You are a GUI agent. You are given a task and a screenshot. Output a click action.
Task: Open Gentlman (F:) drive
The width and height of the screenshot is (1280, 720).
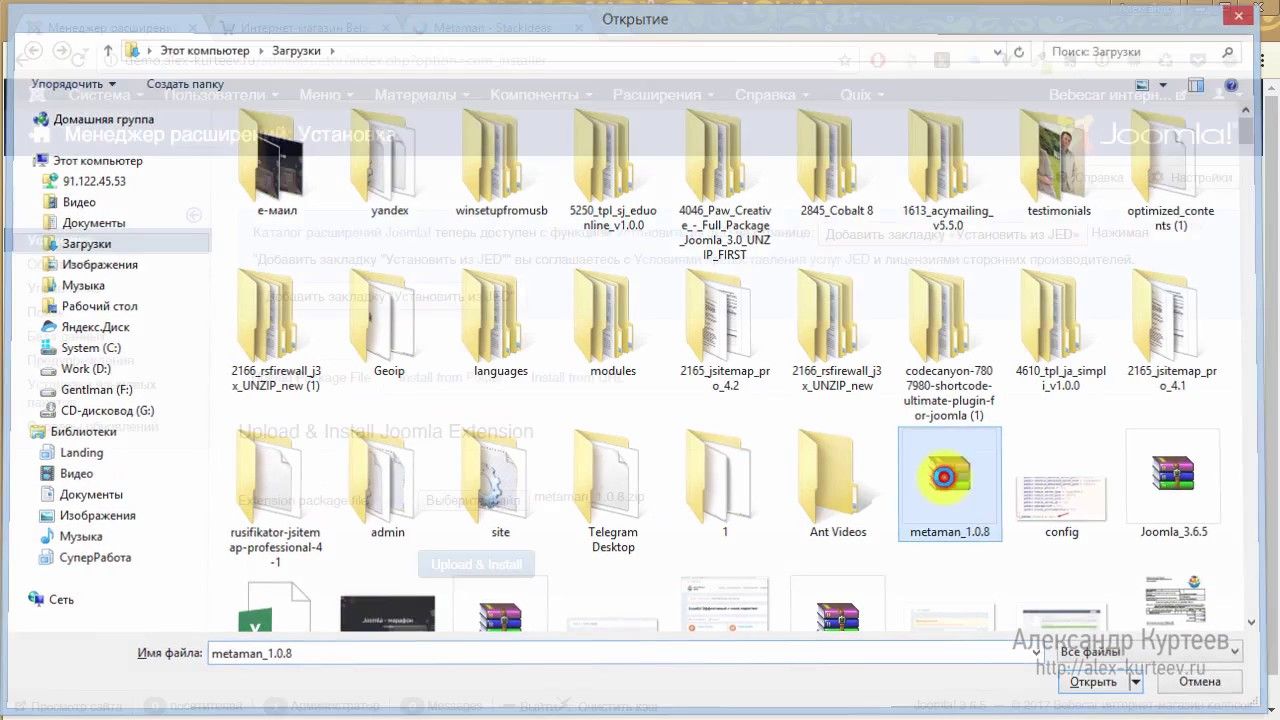tap(86, 390)
